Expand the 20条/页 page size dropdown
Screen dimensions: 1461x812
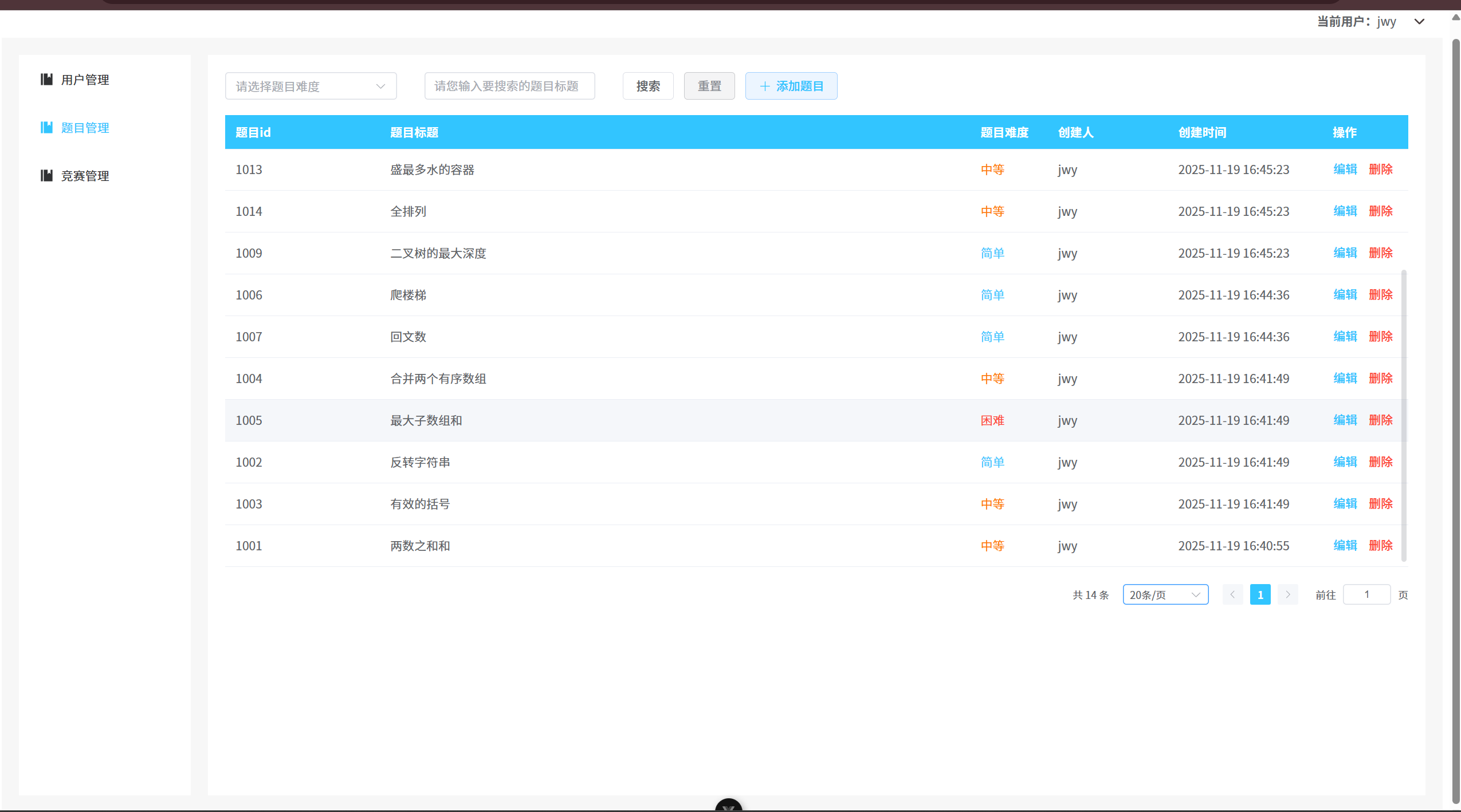point(1165,594)
